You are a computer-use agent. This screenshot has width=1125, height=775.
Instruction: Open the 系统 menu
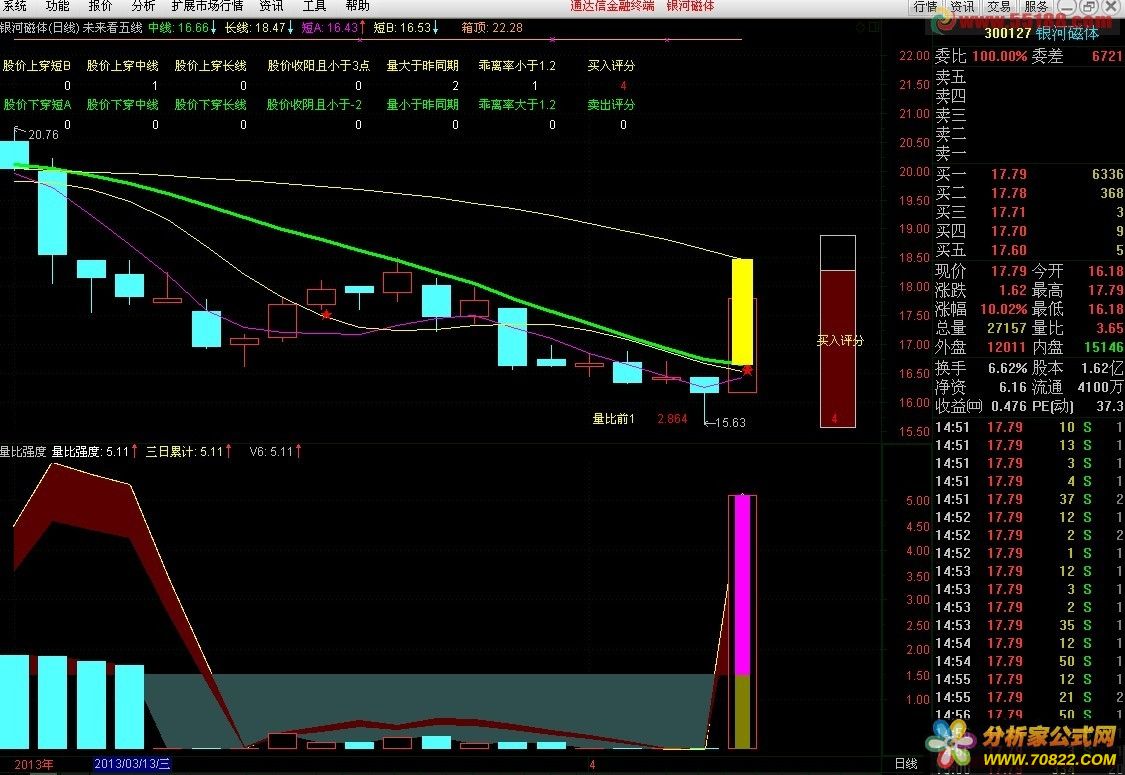coord(14,6)
